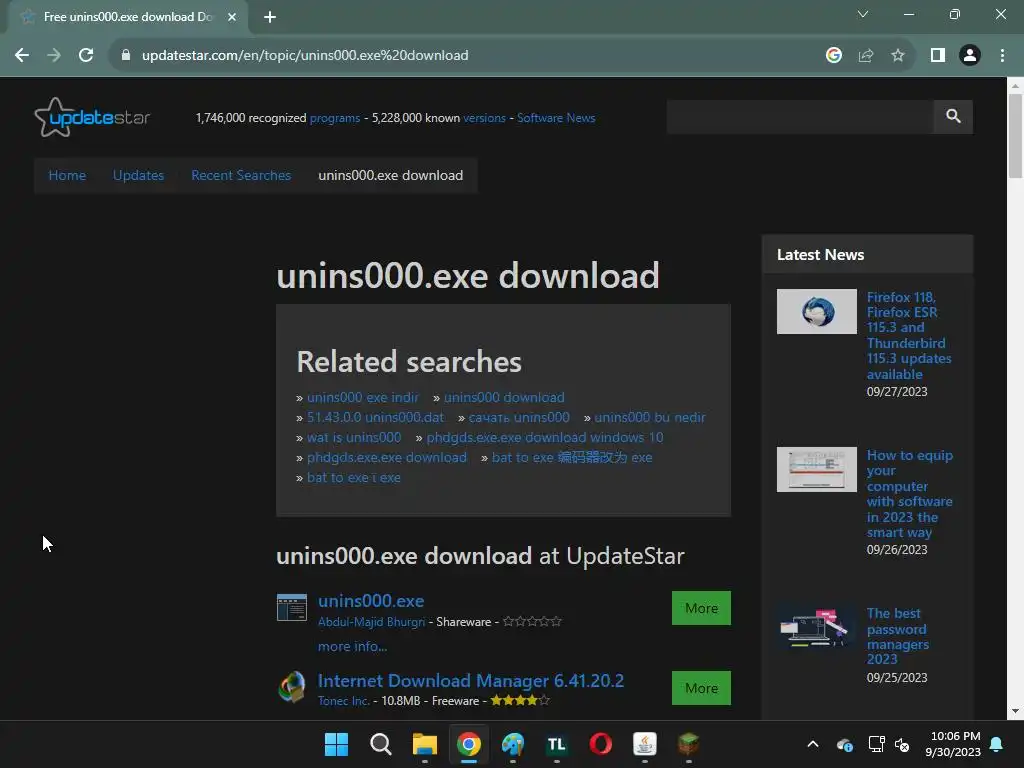Click the Google icon in address bar
1024x768 pixels.
click(x=834, y=56)
